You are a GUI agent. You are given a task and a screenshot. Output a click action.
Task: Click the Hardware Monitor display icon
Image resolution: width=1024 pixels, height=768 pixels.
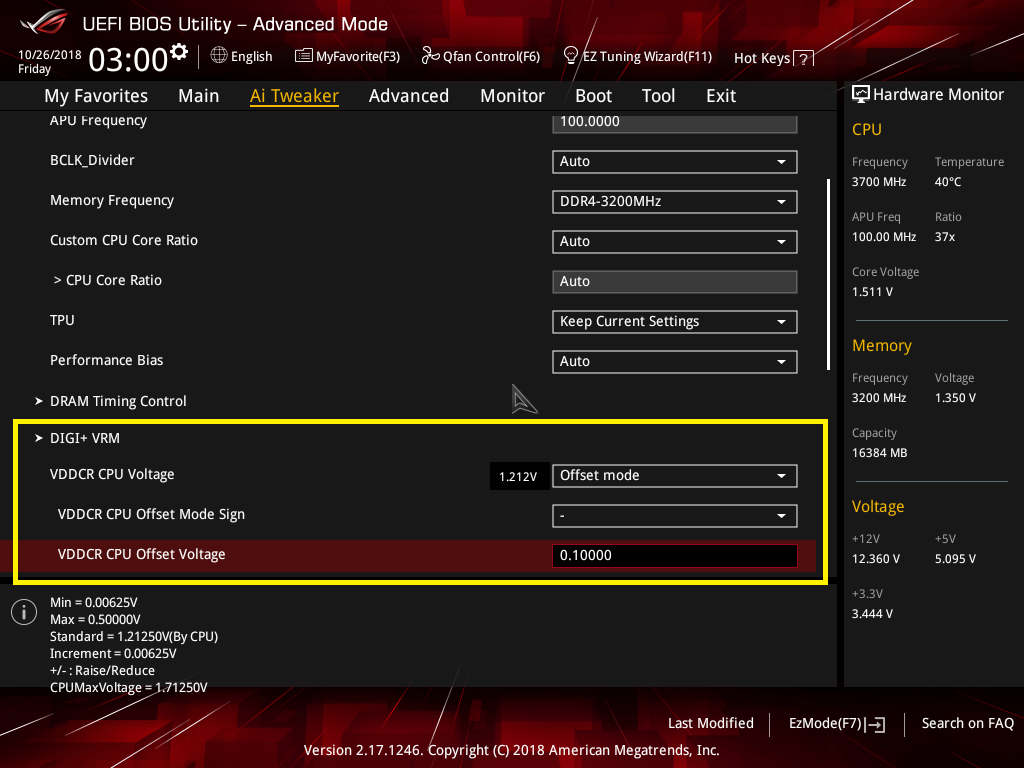coord(861,95)
